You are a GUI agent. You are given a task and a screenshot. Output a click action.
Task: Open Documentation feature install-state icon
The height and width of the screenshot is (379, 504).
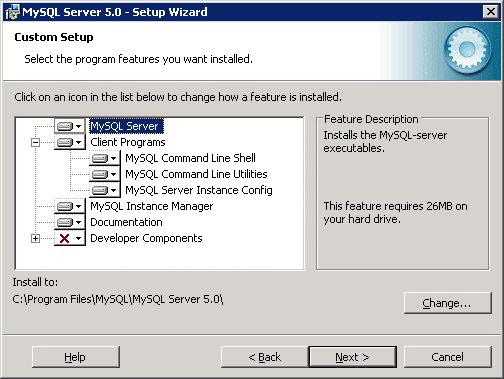point(70,222)
